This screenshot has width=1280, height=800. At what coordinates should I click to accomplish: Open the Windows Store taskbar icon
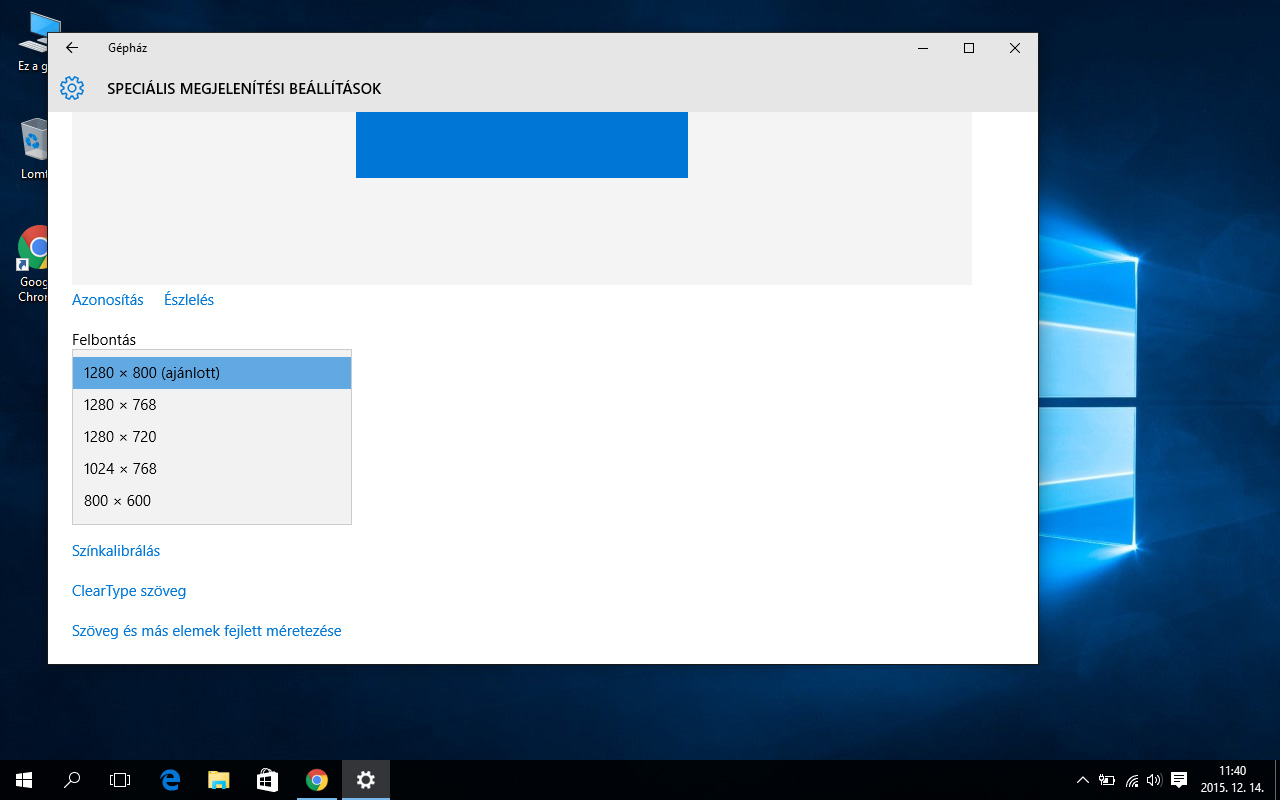tap(267, 780)
